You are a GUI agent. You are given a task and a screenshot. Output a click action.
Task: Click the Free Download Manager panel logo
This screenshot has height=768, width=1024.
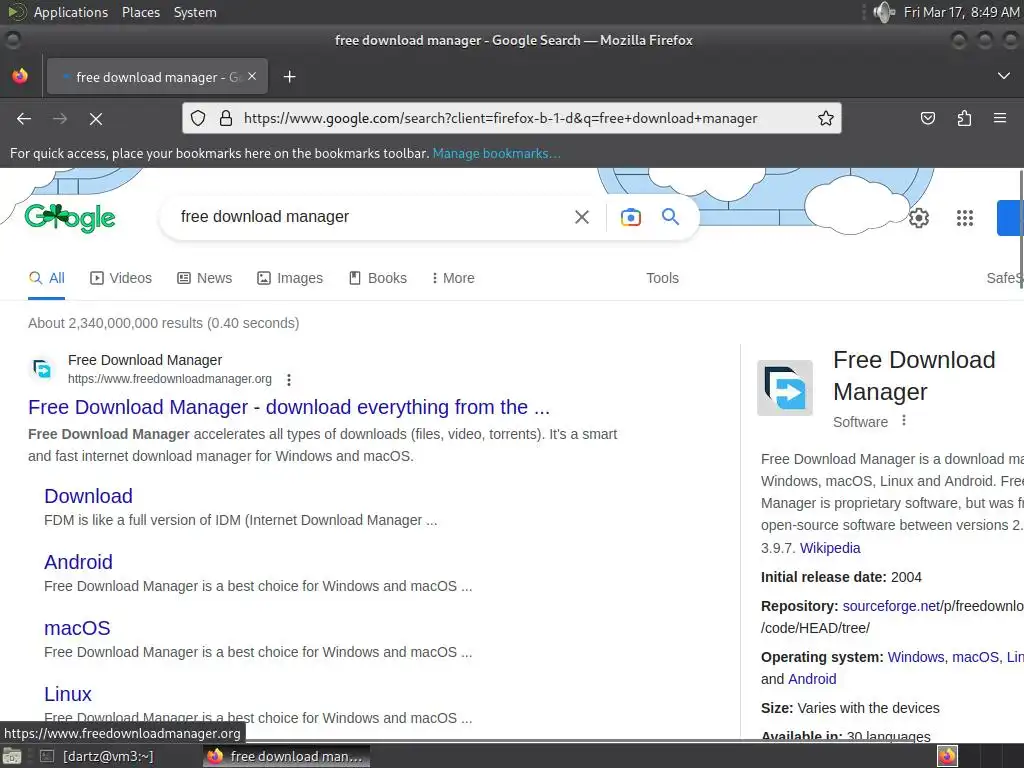tap(785, 388)
